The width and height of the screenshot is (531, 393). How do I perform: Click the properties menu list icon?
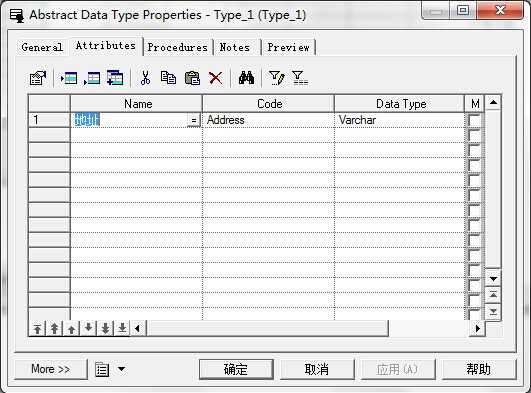click(102, 369)
